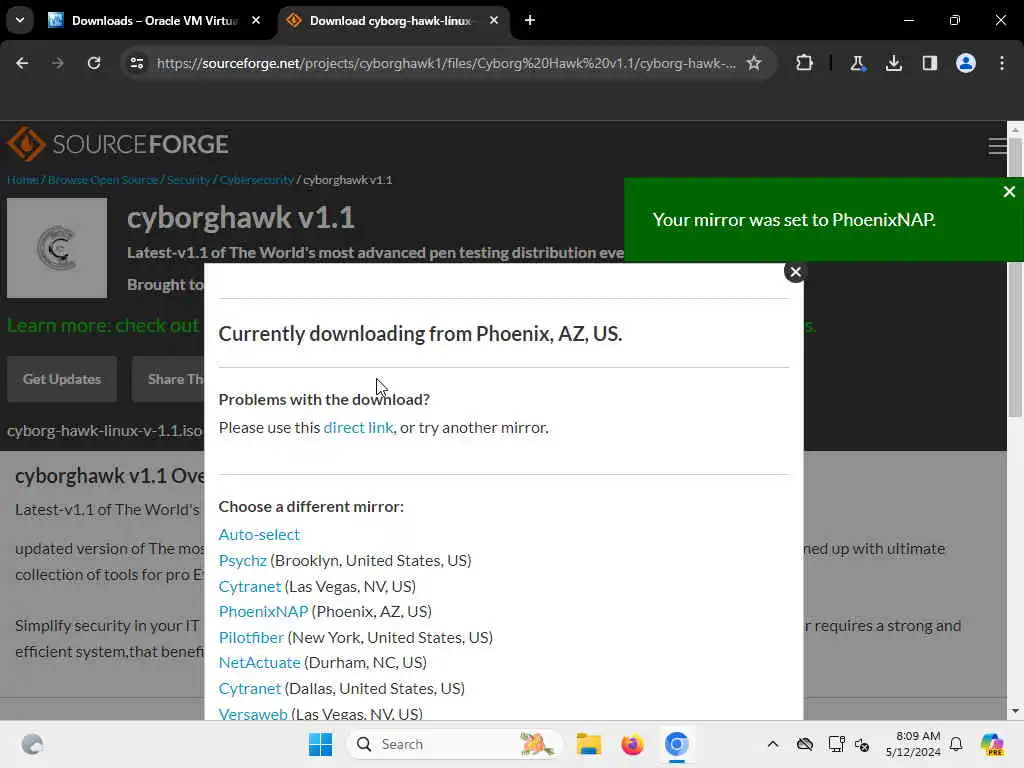Open the Cybersecurity breadcrumb link
The image size is (1024, 768).
tap(257, 180)
